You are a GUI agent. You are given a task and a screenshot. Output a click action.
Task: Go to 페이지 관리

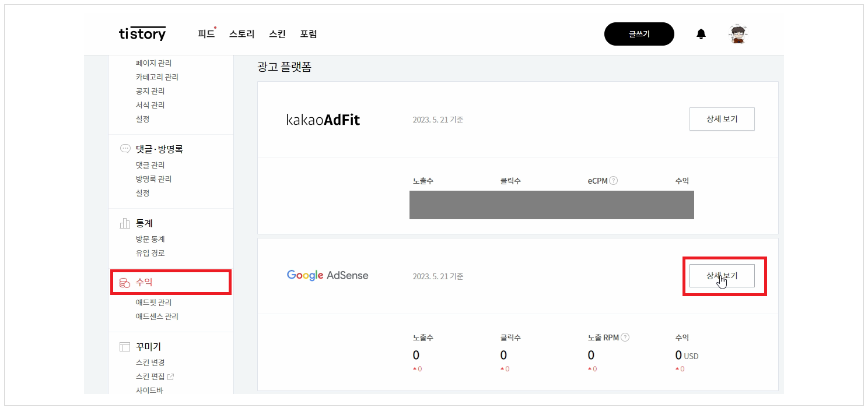[154, 64]
